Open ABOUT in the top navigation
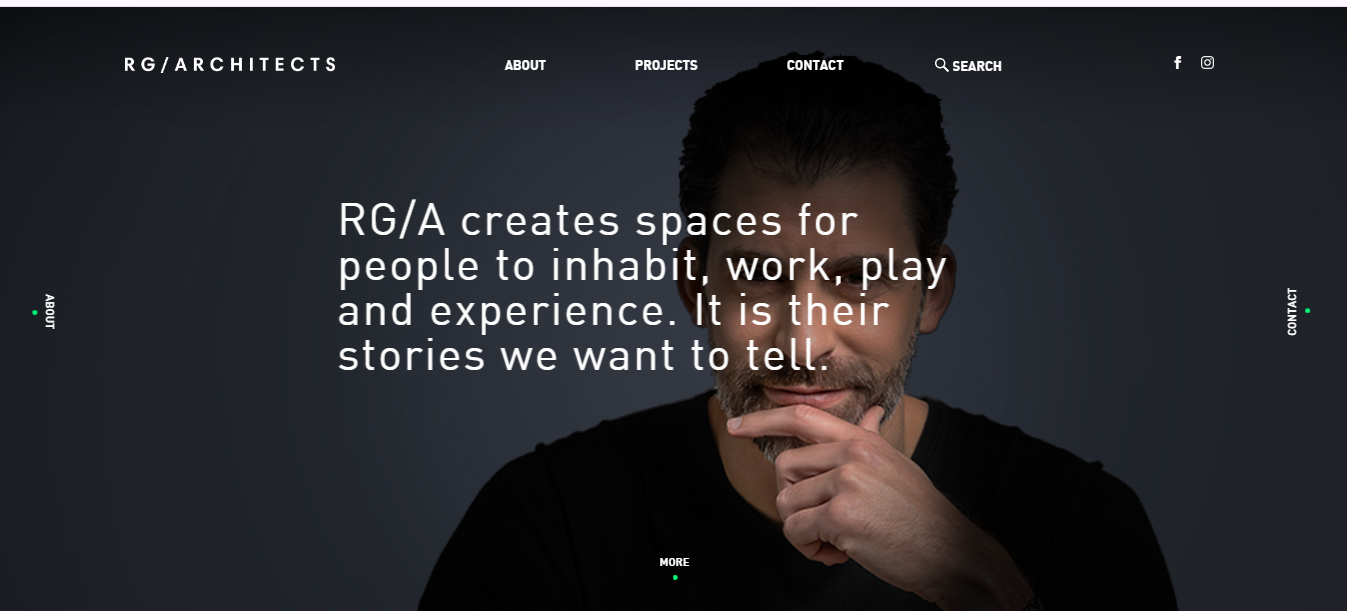The image size is (1347, 611). [525, 65]
